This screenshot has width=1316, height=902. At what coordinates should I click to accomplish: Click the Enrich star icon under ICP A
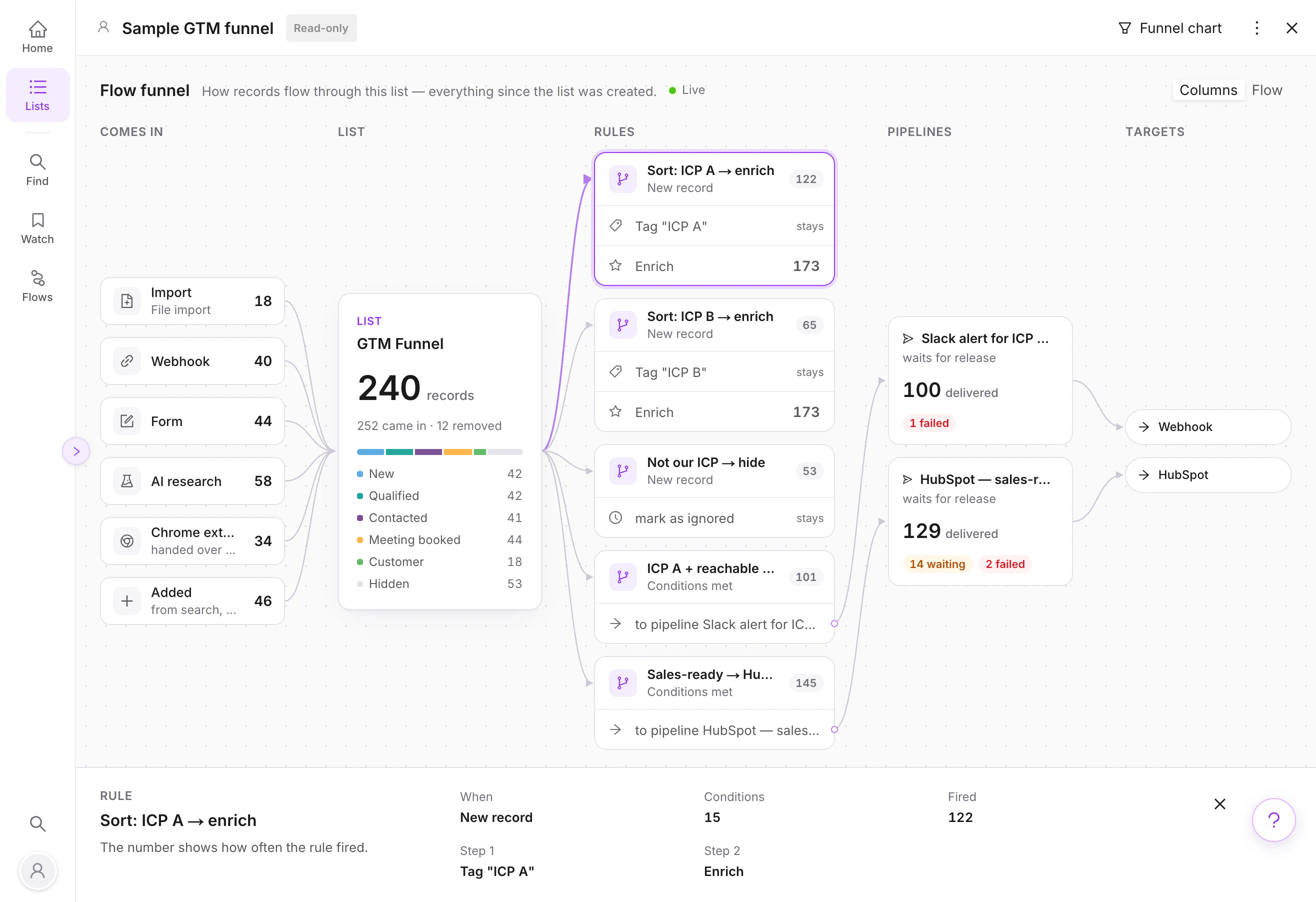click(x=615, y=265)
